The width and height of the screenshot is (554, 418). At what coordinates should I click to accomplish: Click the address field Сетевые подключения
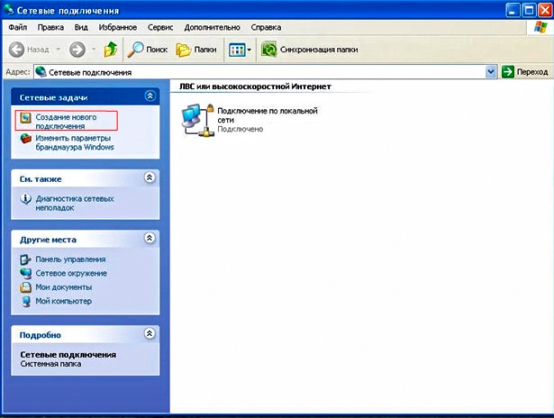(260, 72)
